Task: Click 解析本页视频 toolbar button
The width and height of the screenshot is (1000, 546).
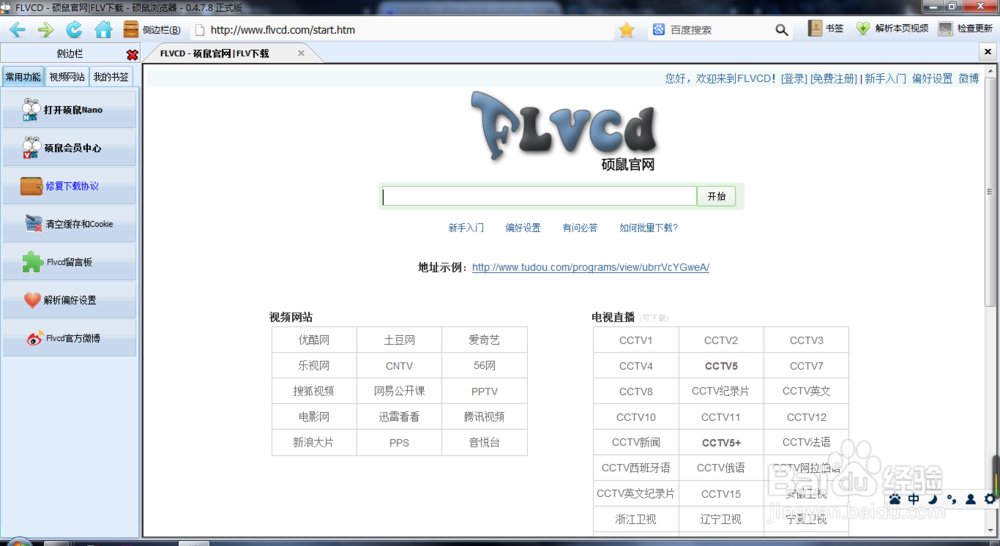Action: pyautogui.click(x=892, y=28)
